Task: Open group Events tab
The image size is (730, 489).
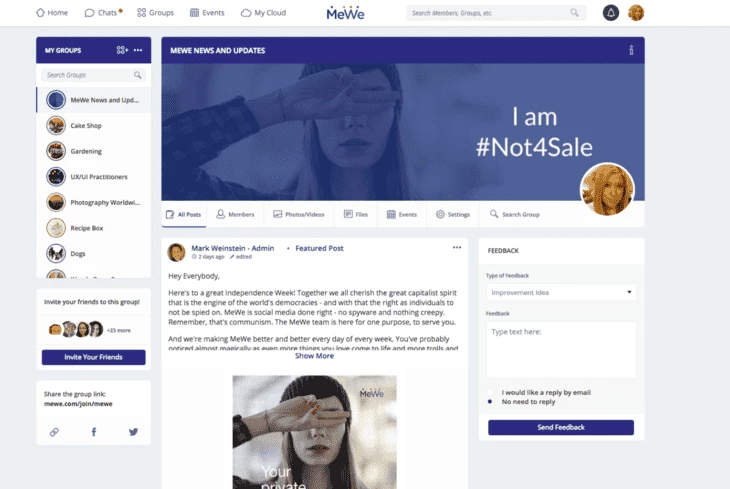Action: click(x=402, y=214)
